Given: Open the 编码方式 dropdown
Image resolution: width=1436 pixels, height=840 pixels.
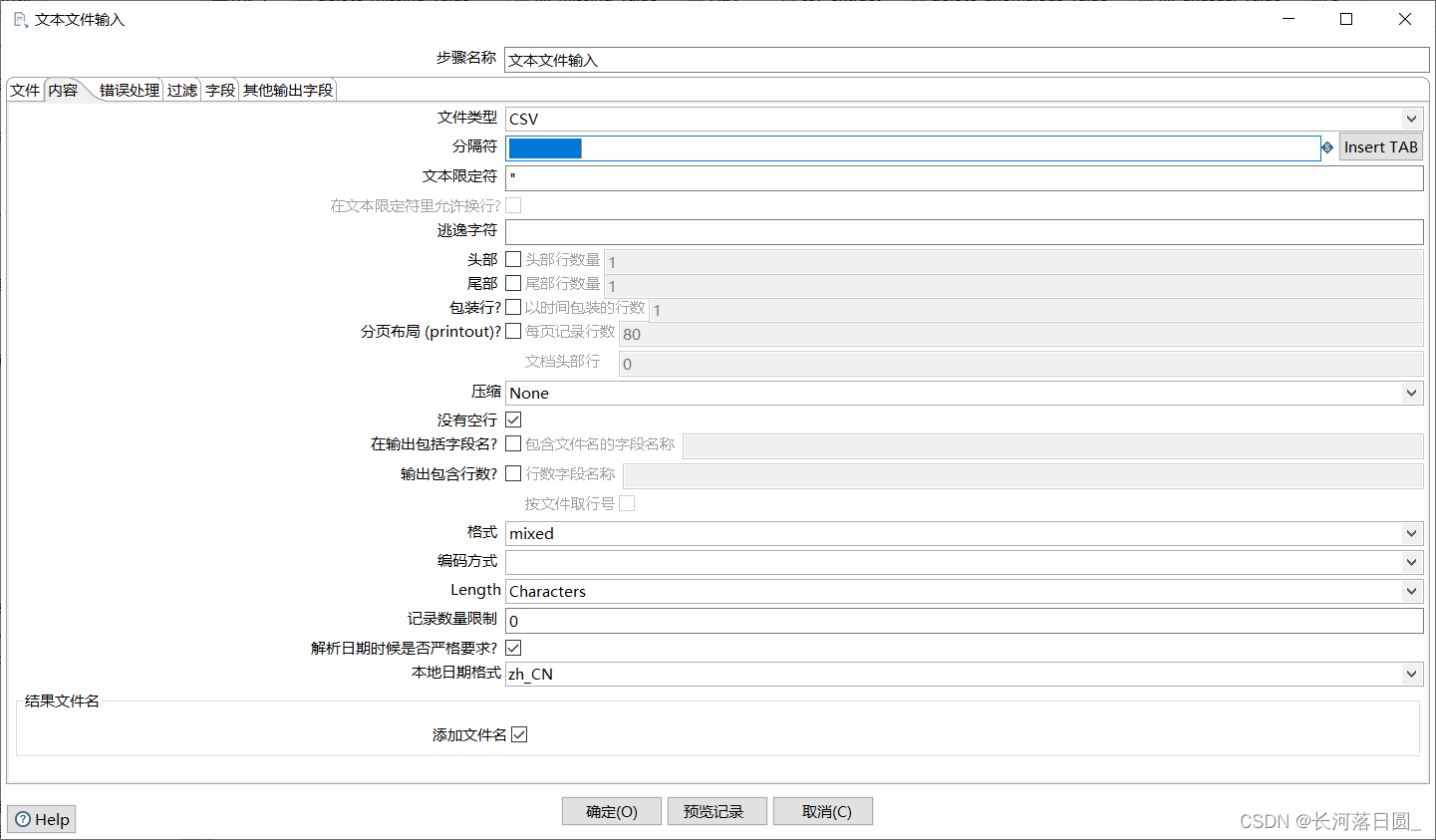Looking at the screenshot, I should [x=1411, y=562].
